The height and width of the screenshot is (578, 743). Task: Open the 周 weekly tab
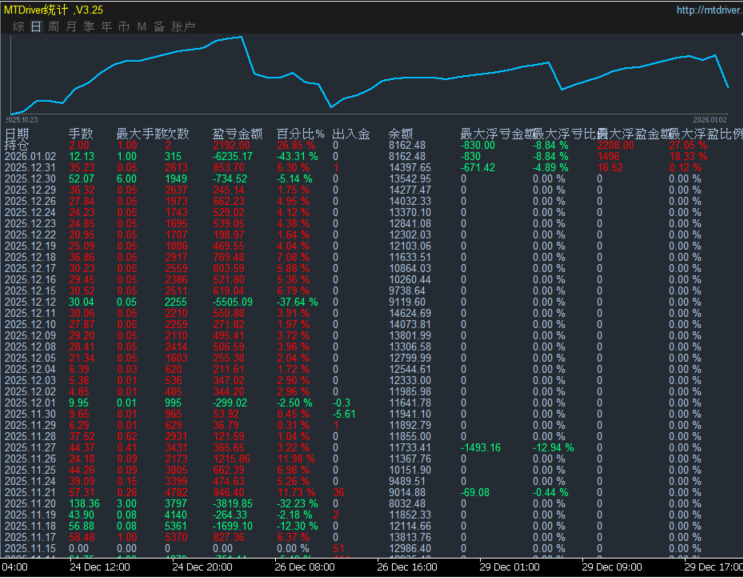pyautogui.click(x=54, y=27)
